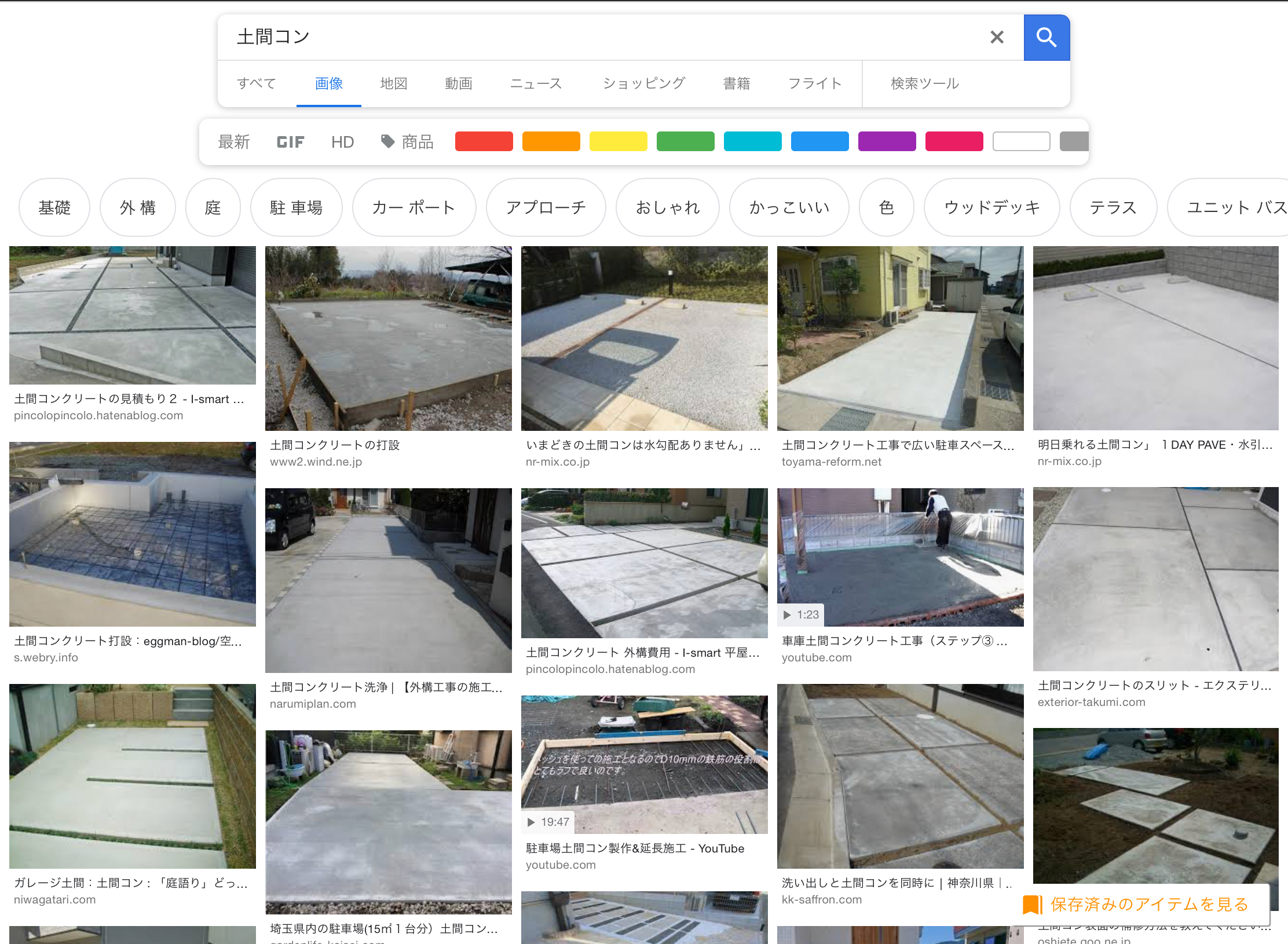This screenshot has width=1288, height=944.
Task: Open 洗い出しと土間コンを同時に image
Action: pyautogui.click(x=901, y=776)
